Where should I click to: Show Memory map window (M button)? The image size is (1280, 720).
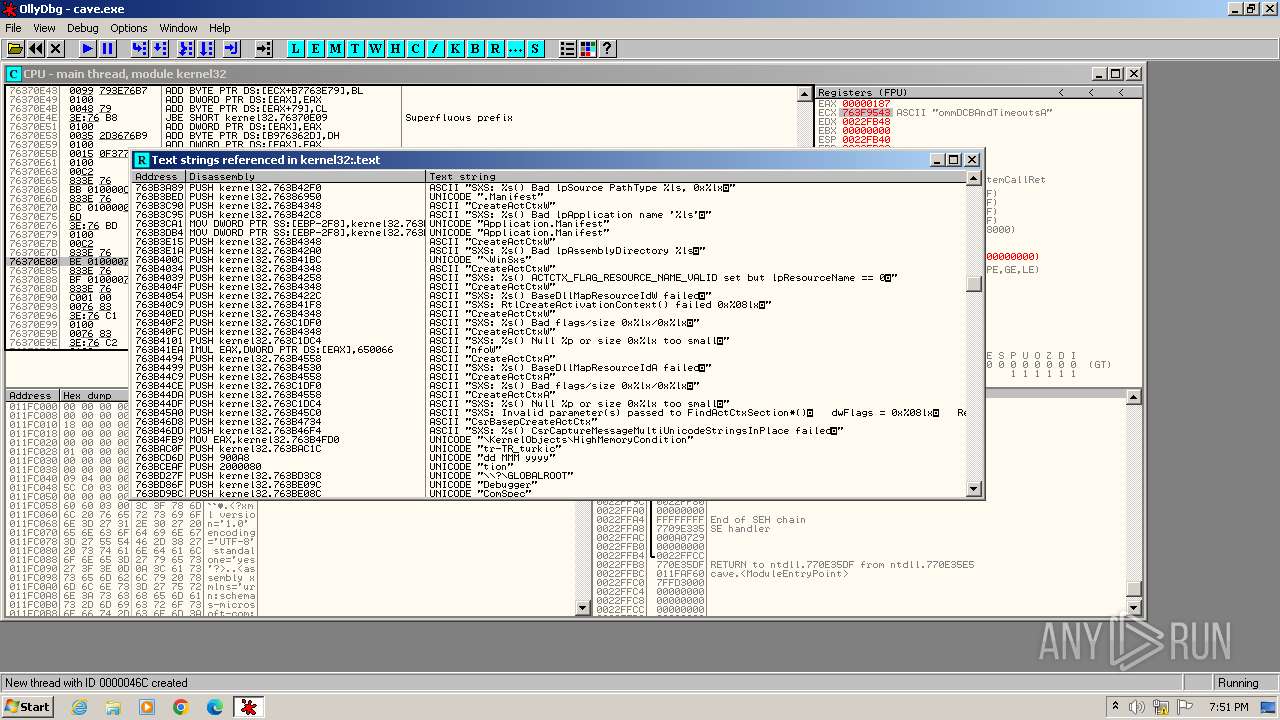tap(336, 48)
